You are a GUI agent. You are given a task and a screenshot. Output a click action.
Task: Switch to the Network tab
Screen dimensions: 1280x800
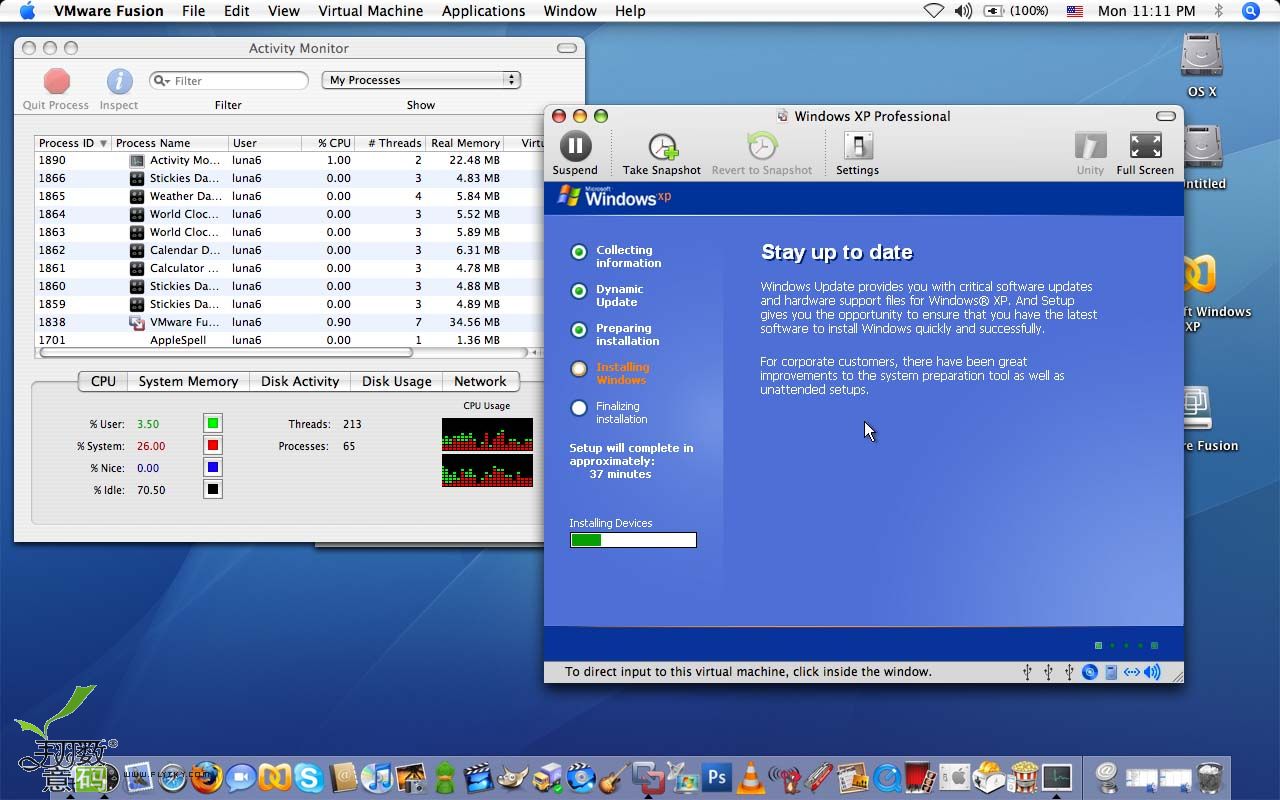[480, 381]
